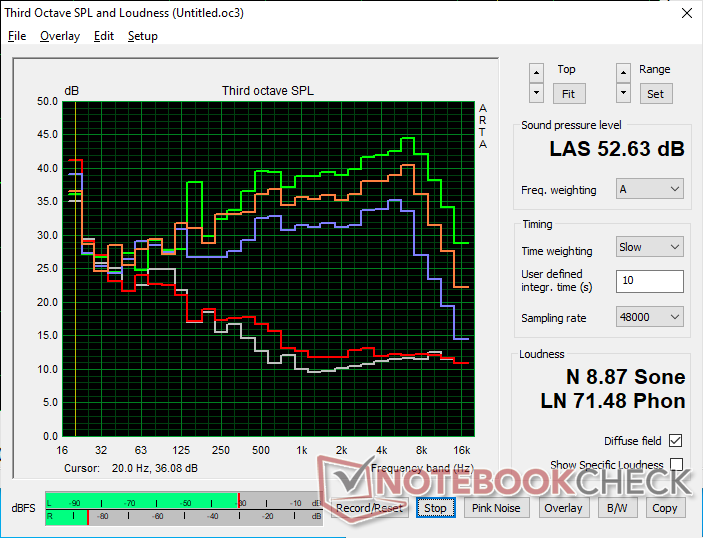Click the Cursor 20.0 Hz readout
The height and width of the screenshot is (538, 703).
click(131, 469)
